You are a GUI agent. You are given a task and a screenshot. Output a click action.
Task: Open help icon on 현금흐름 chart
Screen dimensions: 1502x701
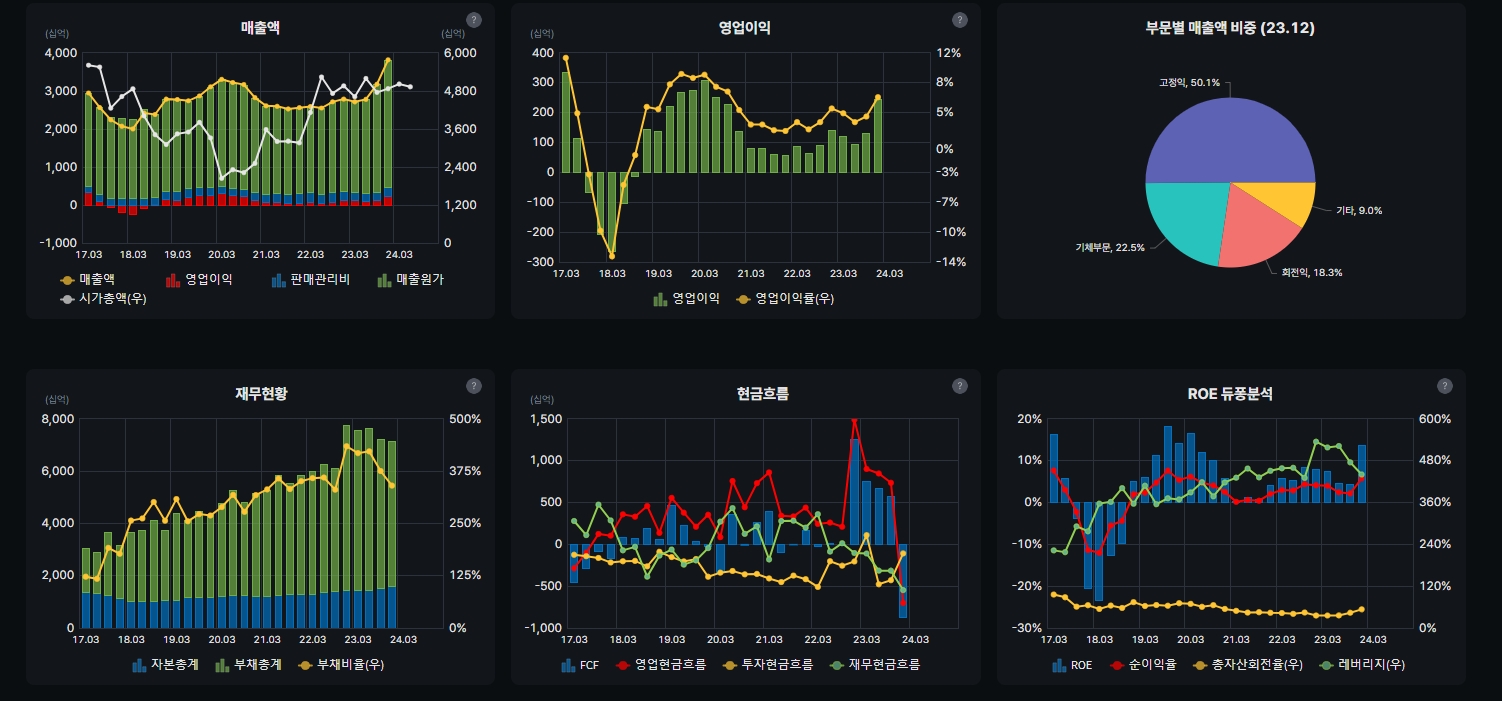[959, 386]
